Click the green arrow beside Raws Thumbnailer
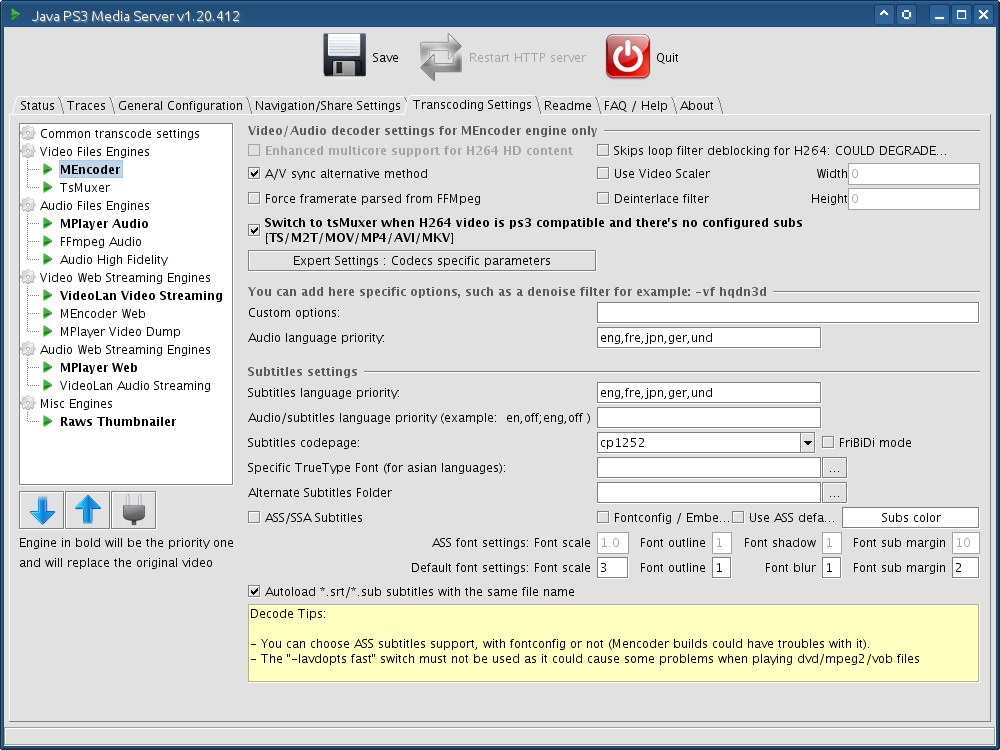Screen dimensions: 1000x750 click(48, 422)
